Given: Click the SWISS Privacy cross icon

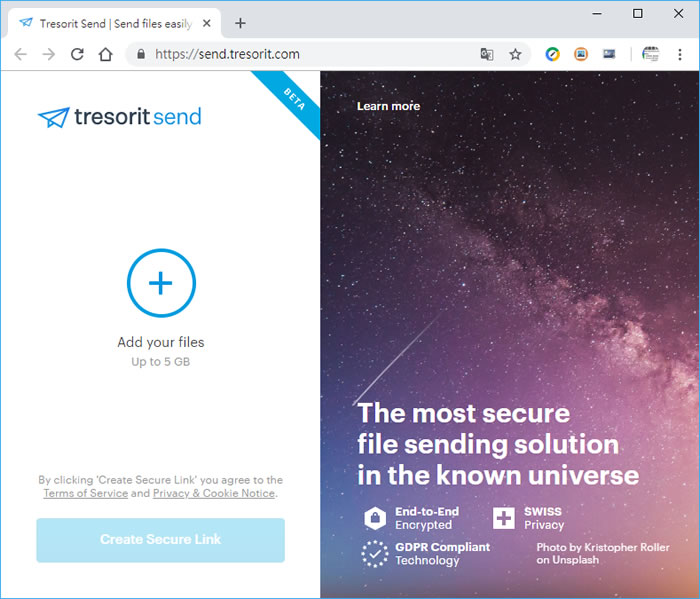Looking at the screenshot, I should pos(504,518).
